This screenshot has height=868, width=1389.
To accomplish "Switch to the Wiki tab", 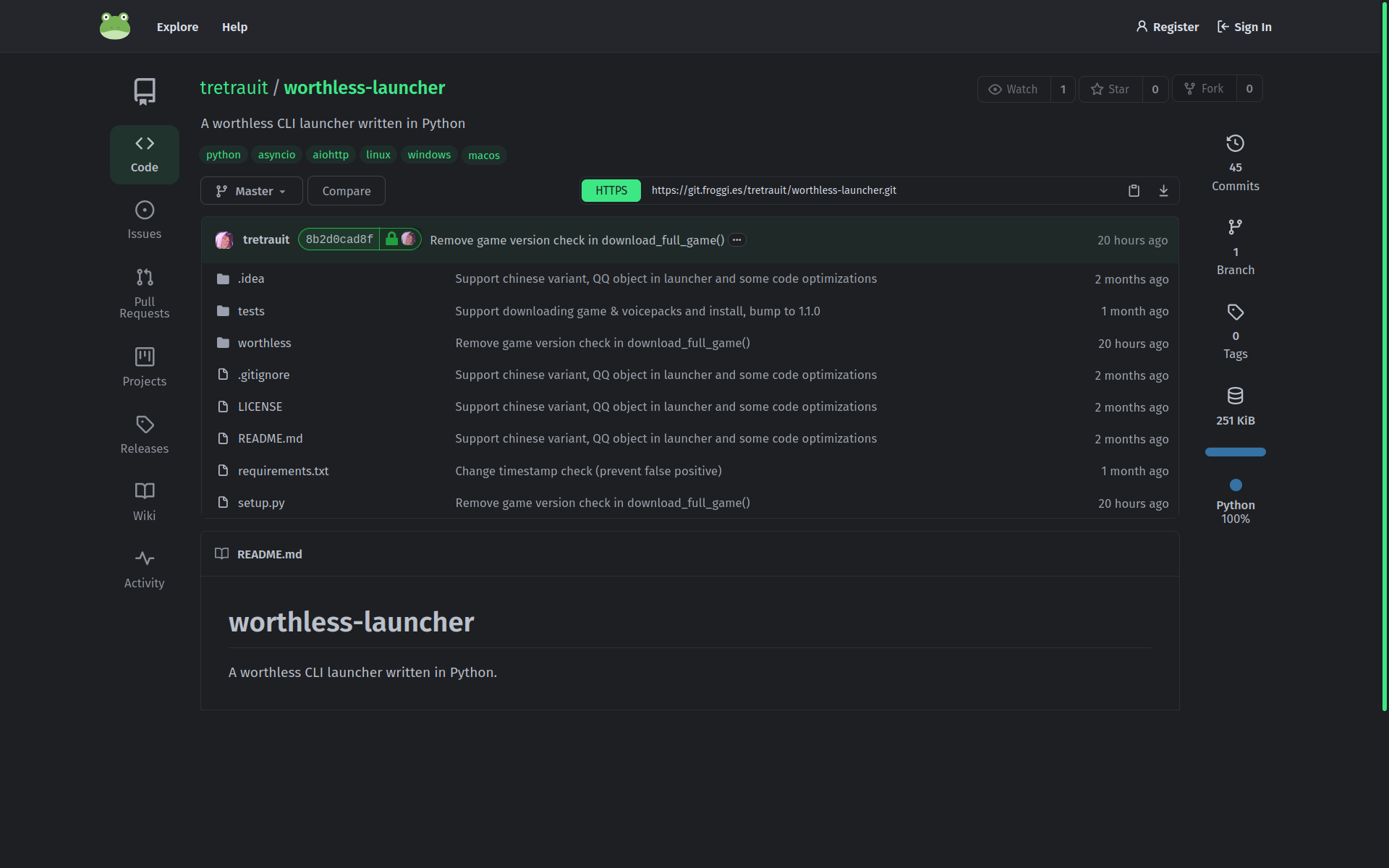I will tap(144, 501).
